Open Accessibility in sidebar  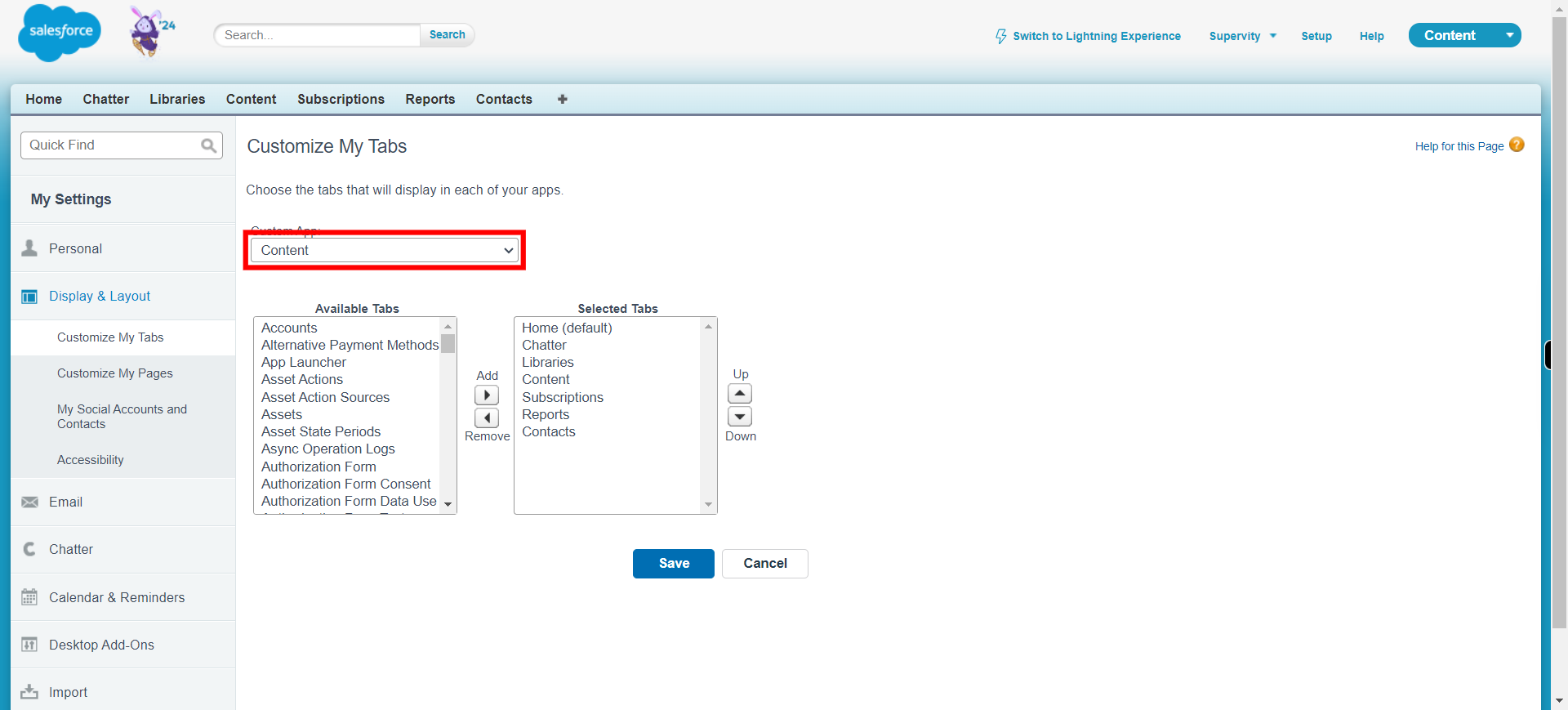[x=91, y=460]
